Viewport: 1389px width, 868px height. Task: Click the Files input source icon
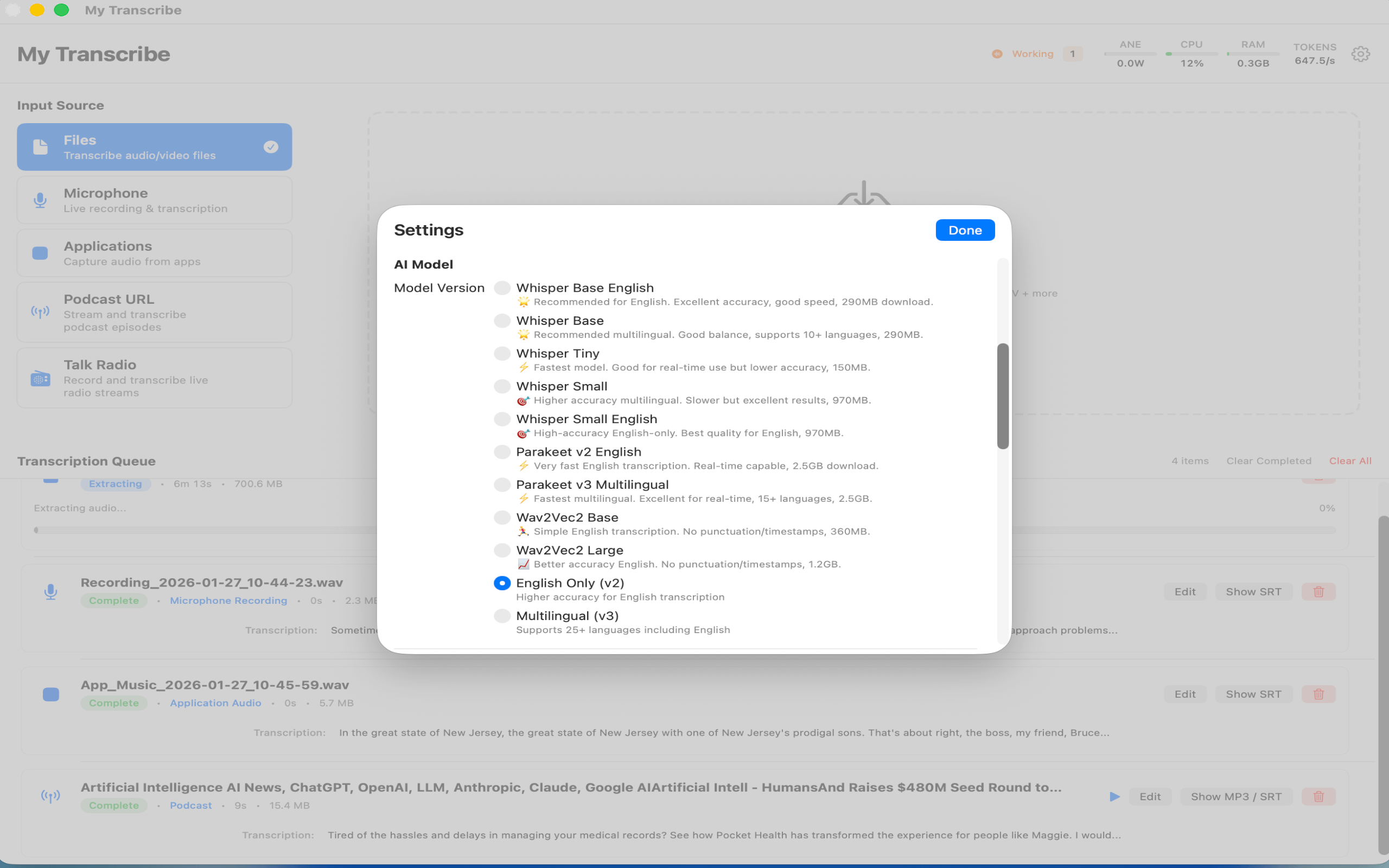(39, 146)
